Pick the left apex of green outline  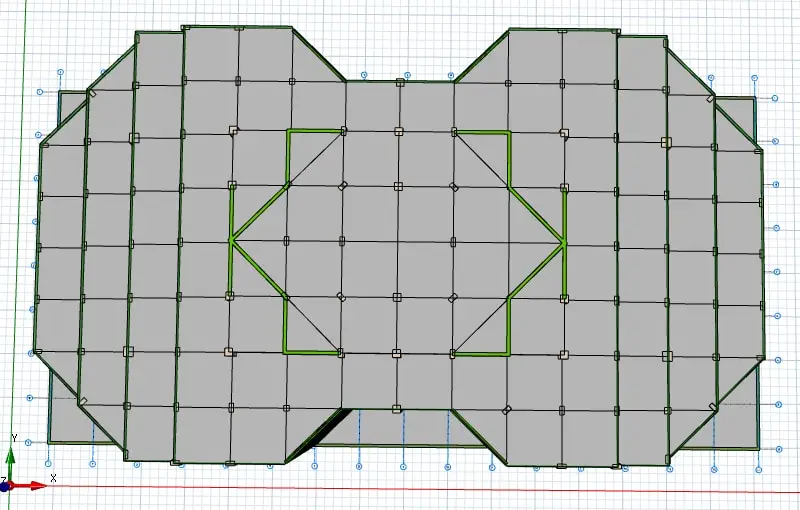point(232,240)
